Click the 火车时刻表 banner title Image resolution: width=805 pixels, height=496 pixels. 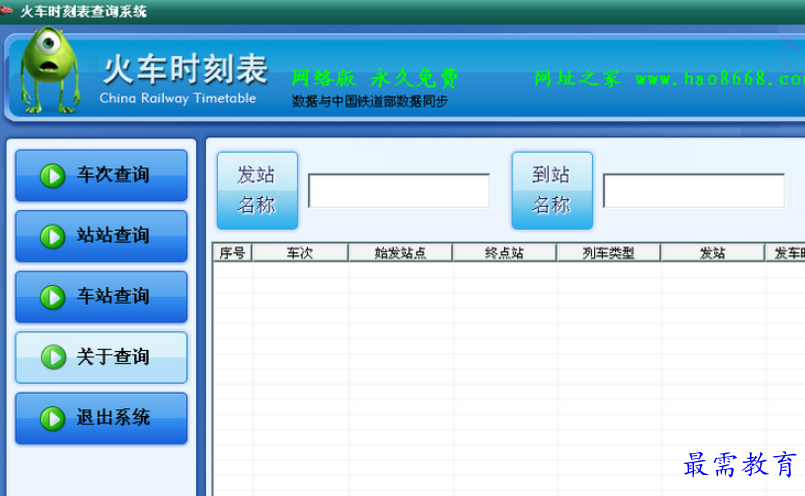click(185, 69)
